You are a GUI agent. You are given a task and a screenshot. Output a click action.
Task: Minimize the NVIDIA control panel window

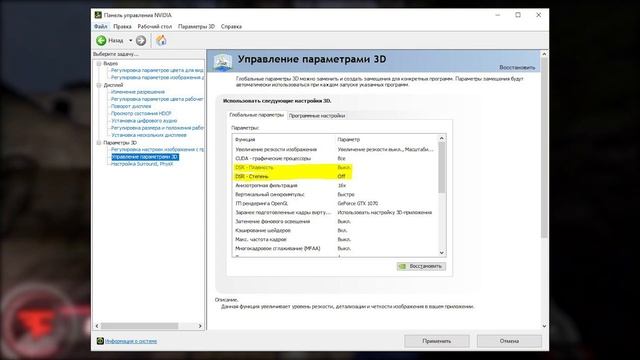498,15
